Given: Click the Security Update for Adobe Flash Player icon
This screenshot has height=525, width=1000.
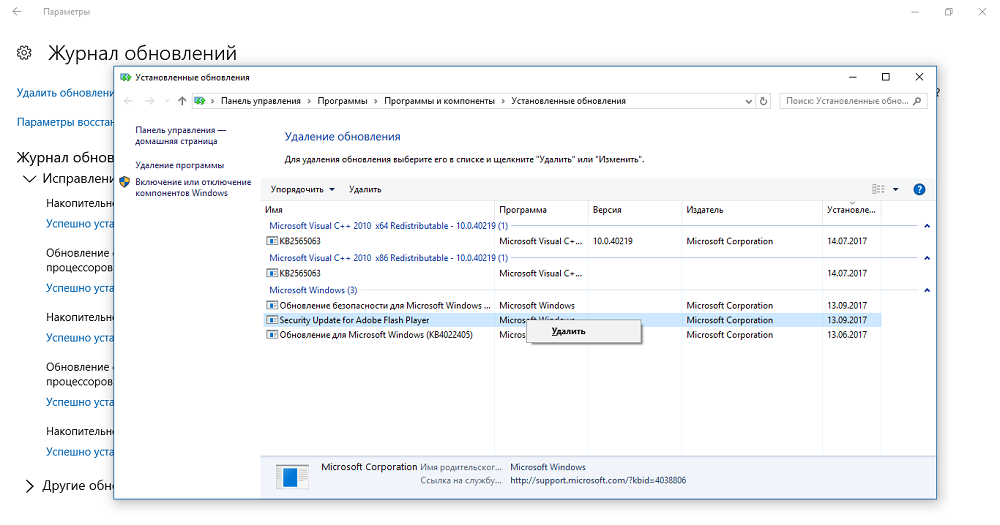Looking at the screenshot, I should pyautogui.click(x=272, y=320).
